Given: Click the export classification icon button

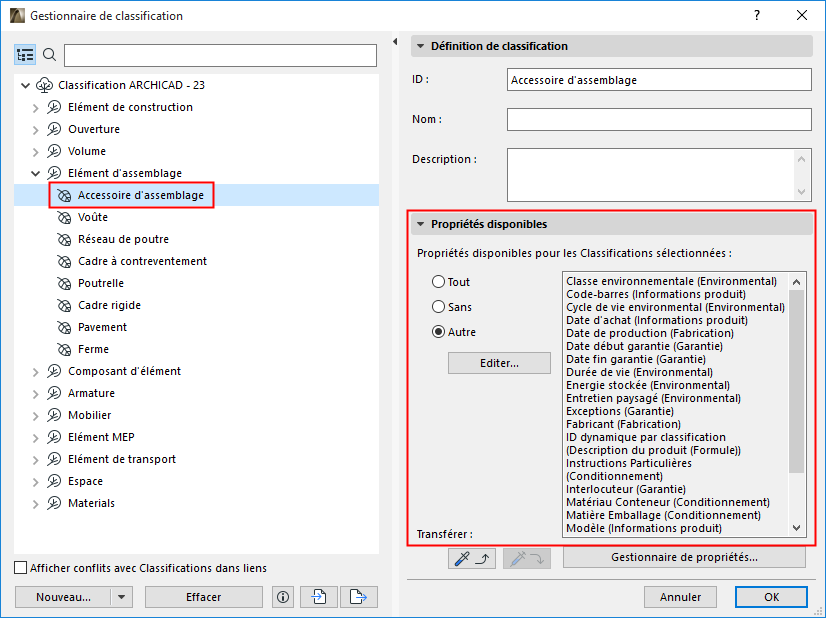Looking at the screenshot, I should 358,597.
